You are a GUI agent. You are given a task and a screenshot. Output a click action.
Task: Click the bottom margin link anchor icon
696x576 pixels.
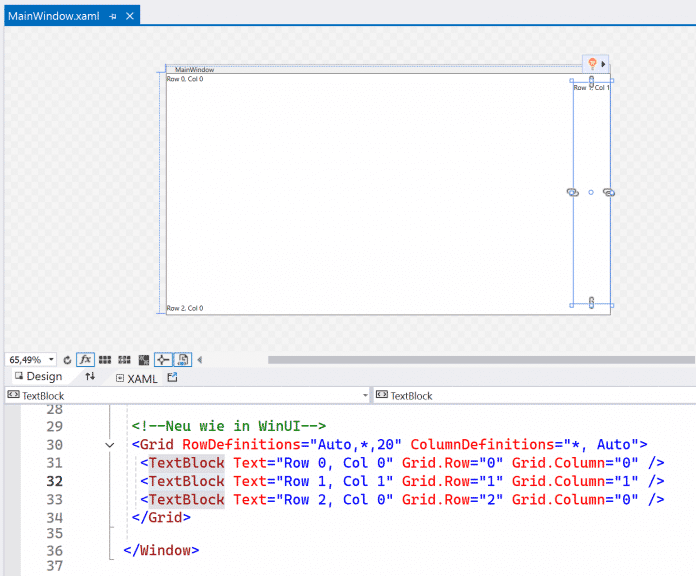click(x=591, y=303)
